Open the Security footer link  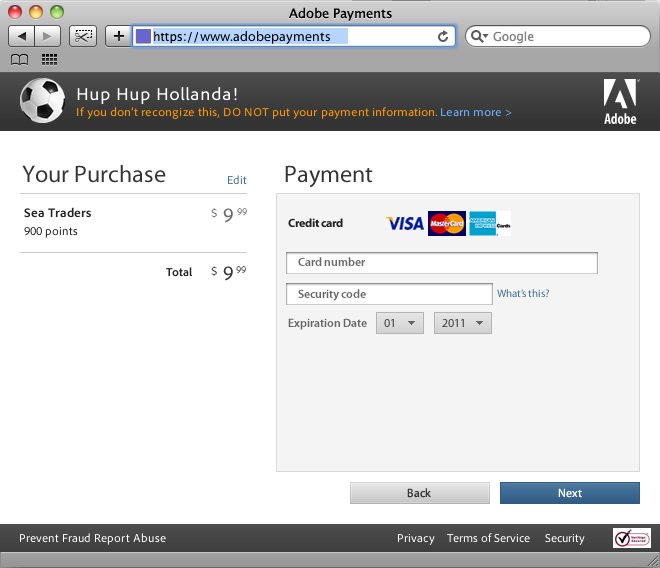pyautogui.click(x=564, y=538)
